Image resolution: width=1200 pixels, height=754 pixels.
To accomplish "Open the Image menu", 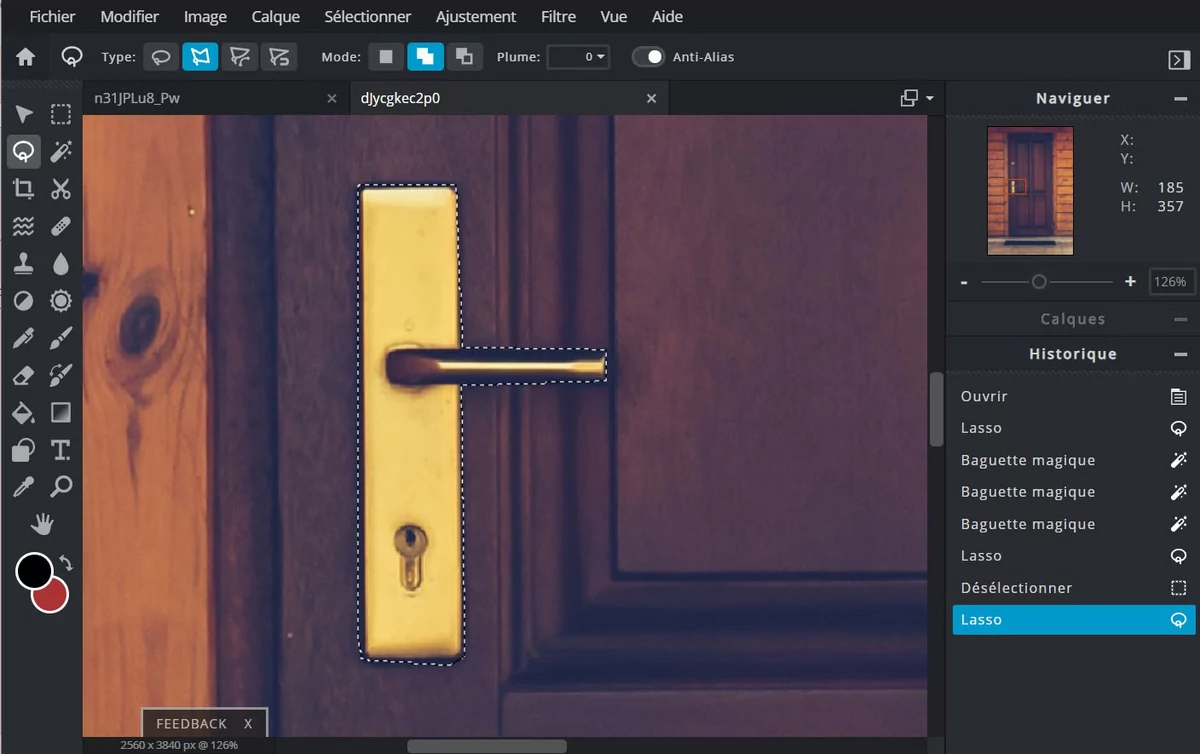I will point(205,17).
